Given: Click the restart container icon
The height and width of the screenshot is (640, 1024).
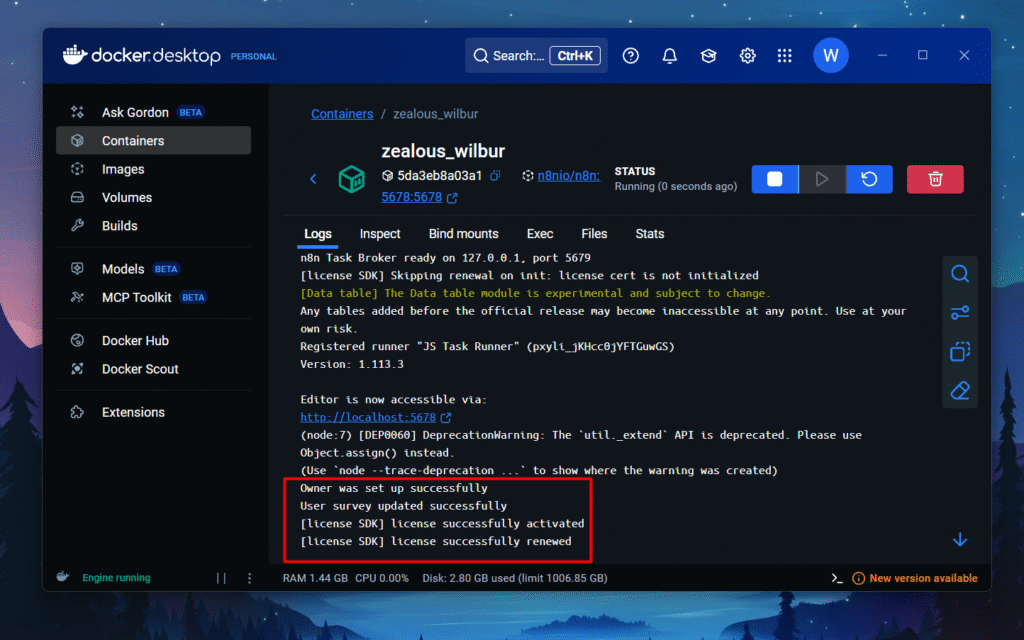Looking at the screenshot, I should 869,179.
